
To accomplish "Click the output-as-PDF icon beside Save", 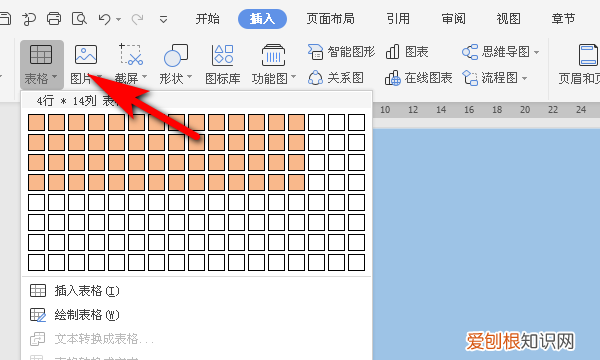I will (x=29, y=19).
